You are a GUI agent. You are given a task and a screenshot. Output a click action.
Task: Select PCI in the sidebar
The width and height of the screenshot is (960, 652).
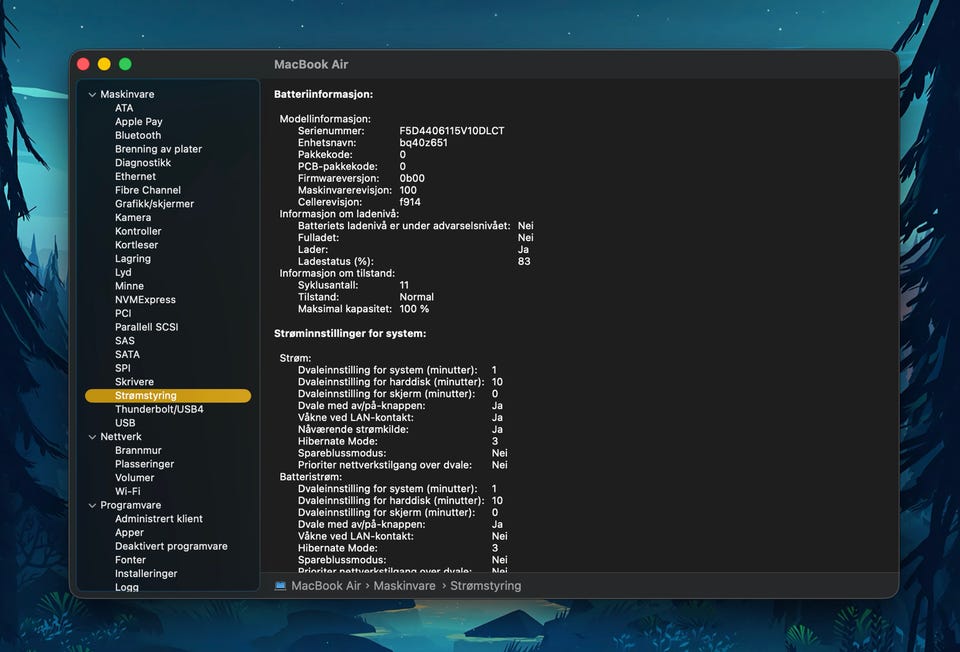coord(123,313)
